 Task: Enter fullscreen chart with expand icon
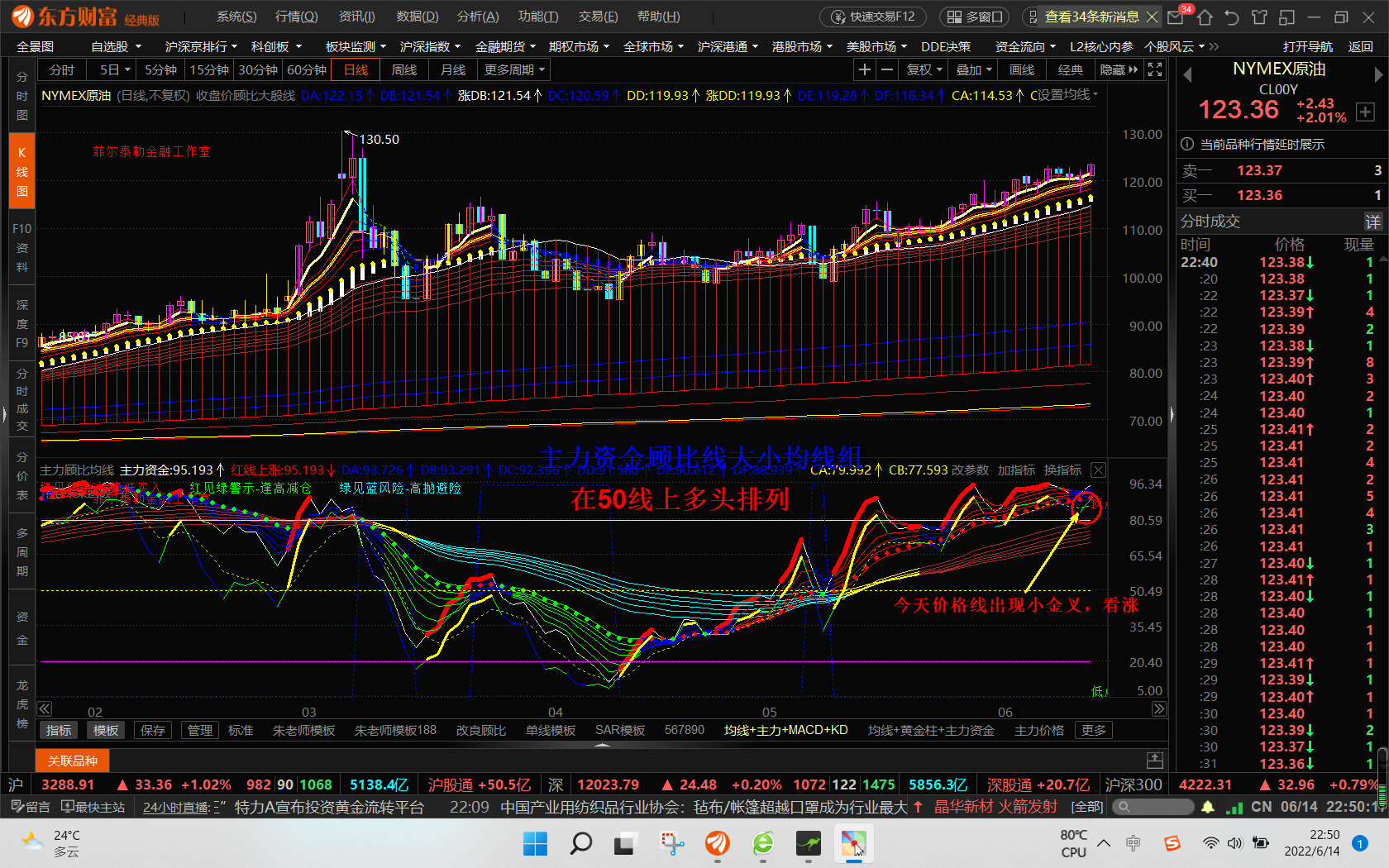[x=1155, y=70]
